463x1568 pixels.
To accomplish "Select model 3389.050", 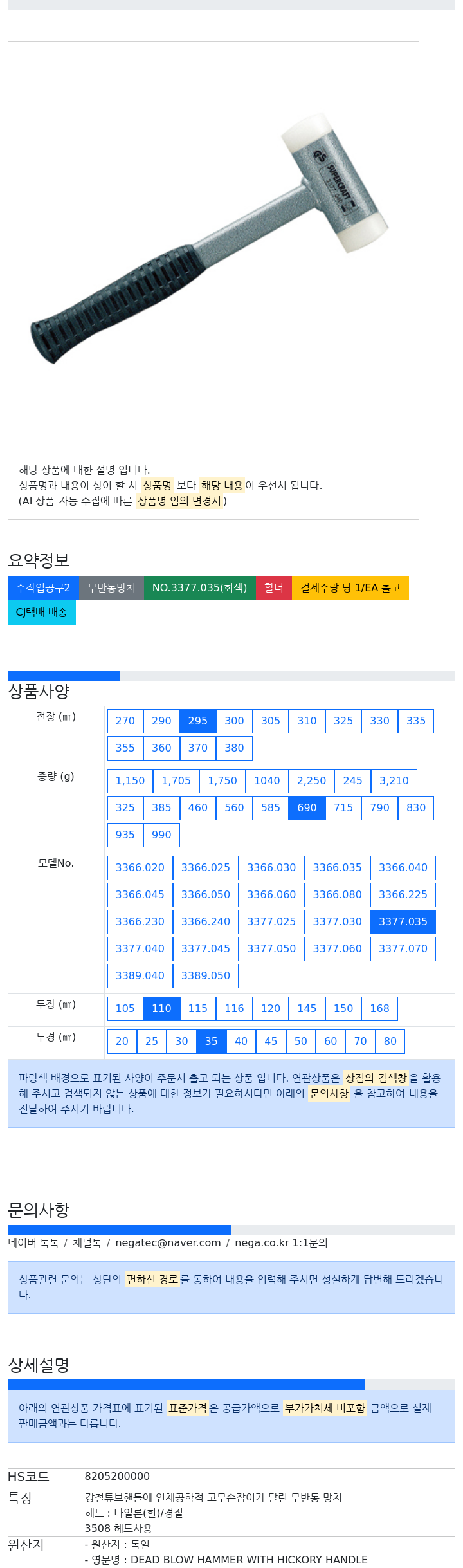I will [206, 976].
